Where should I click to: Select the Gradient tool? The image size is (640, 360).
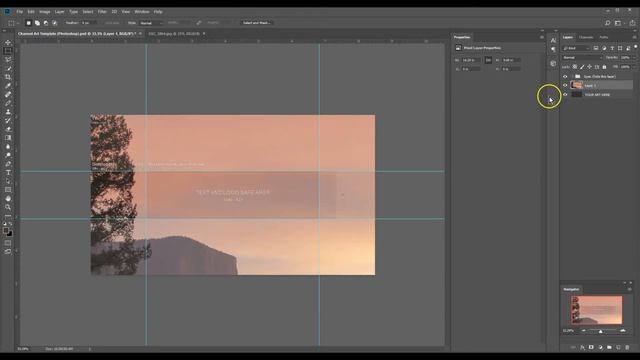pos(8,138)
